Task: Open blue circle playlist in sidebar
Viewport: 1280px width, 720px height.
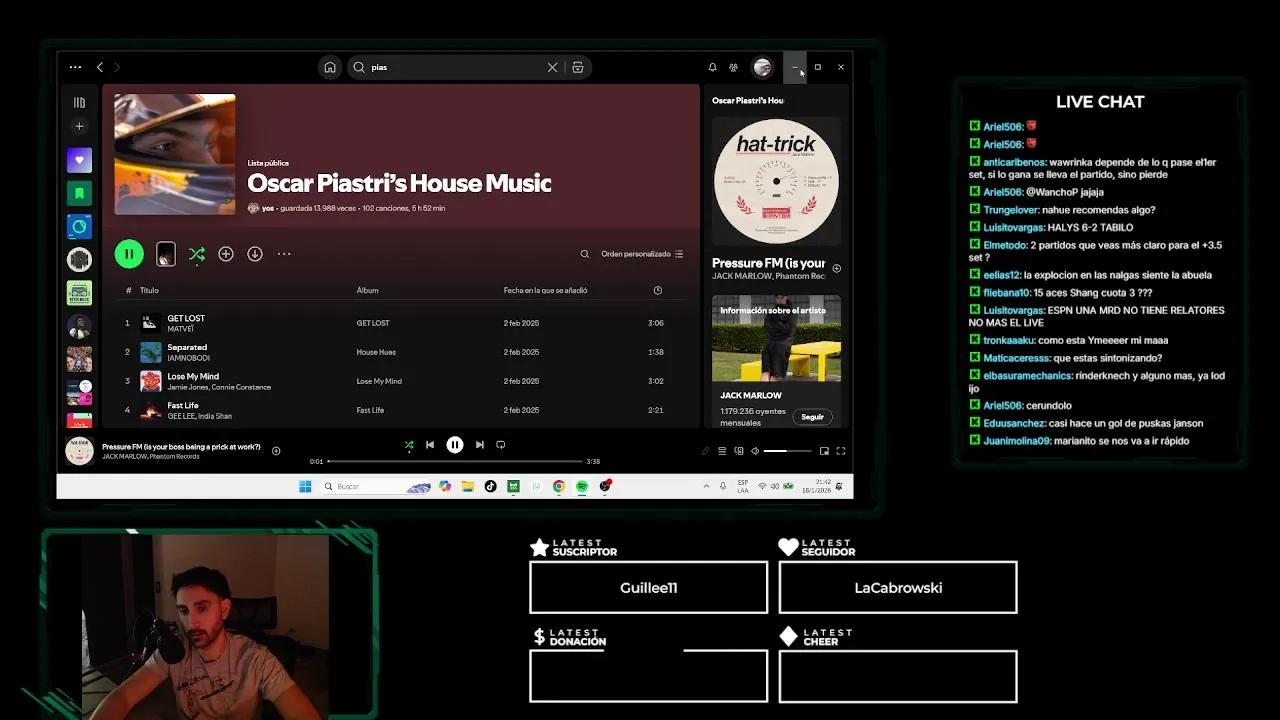Action: tap(79, 226)
